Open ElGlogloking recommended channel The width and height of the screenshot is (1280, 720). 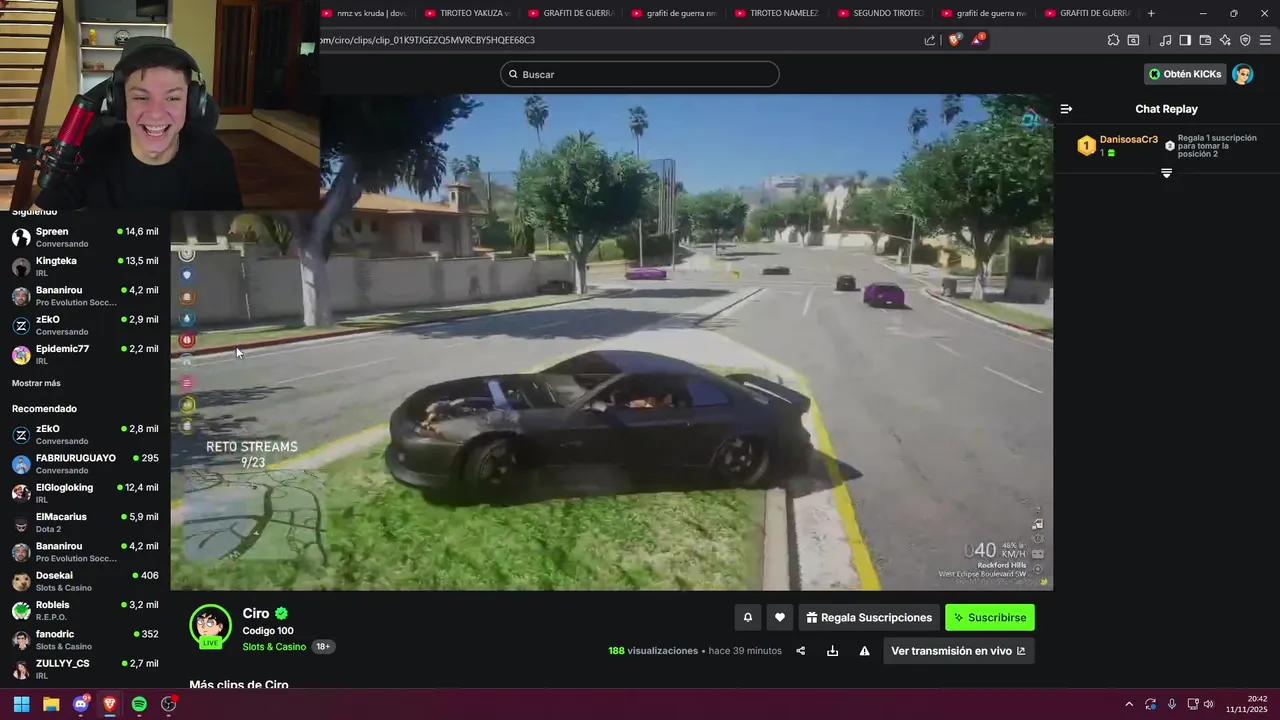[x=85, y=493]
